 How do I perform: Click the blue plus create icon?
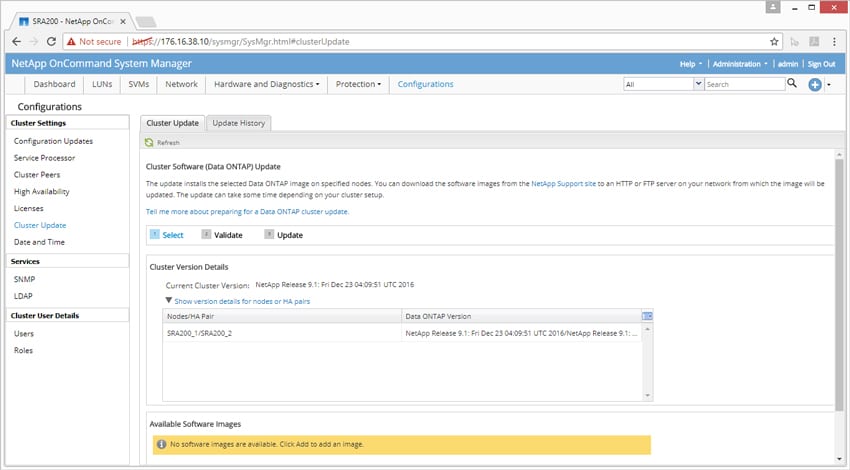(x=814, y=85)
